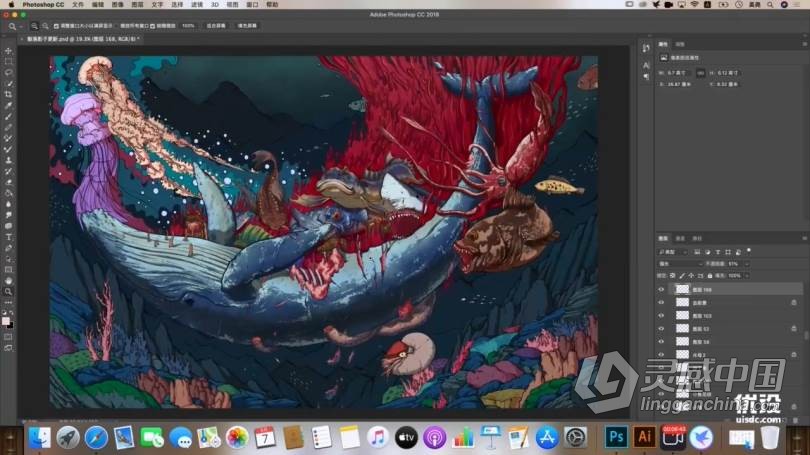Image resolution: width=810 pixels, height=455 pixels.
Task: Click the zoom out magnifier in options bar
Action: (47, 25)
